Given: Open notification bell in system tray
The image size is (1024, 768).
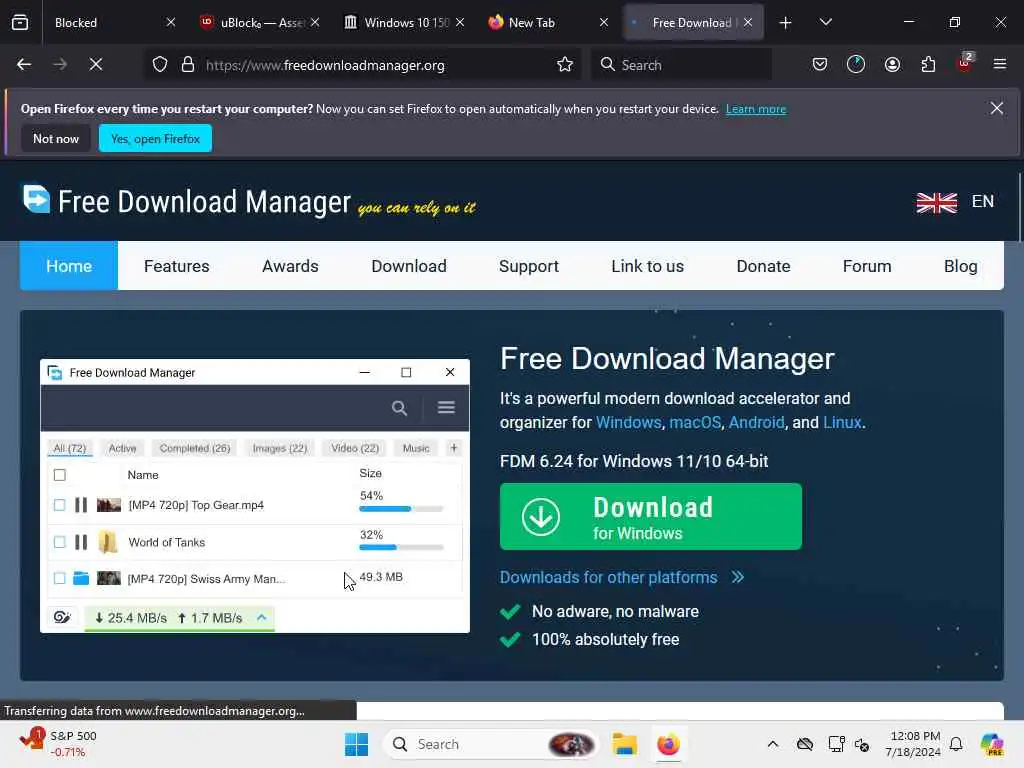Looking at the screenshot, I should pos(956,744).
